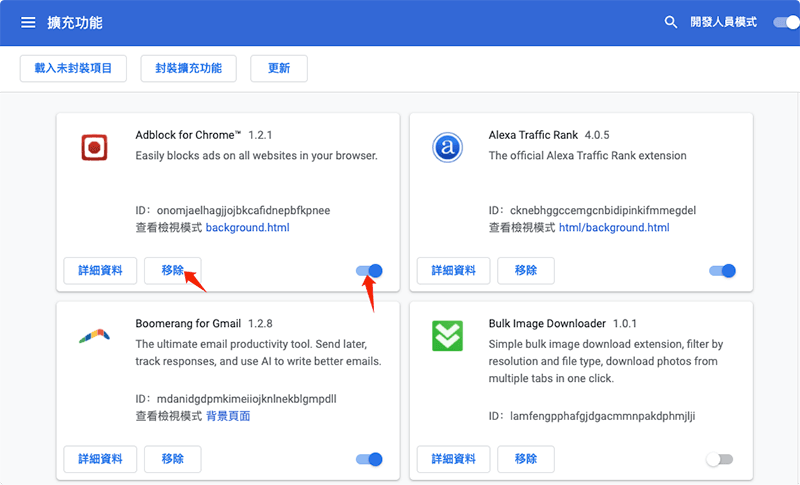800x485 pixels.
Task: Click 移除 on Alexa Traffic Rank card
Action: [x=526, y=270]
